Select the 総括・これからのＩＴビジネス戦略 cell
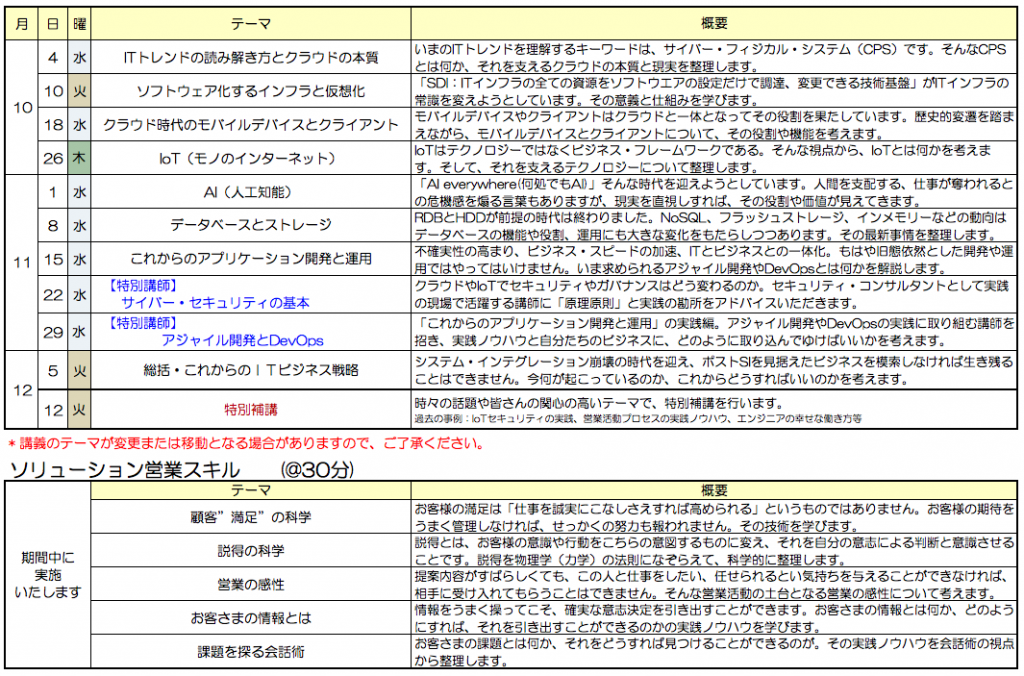Screen dimensions: 1024x676 pyautogui.click(x=251, y=370)
